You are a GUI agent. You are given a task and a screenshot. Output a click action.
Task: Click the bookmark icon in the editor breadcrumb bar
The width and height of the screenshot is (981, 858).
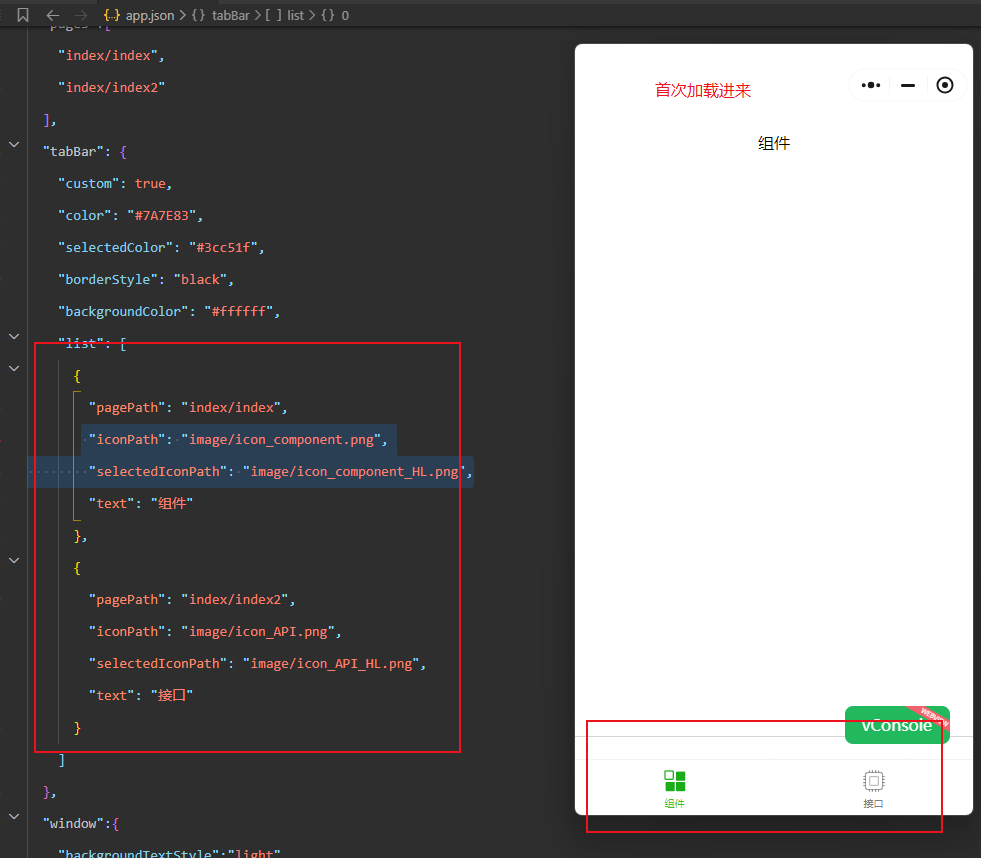pos(23,15)
